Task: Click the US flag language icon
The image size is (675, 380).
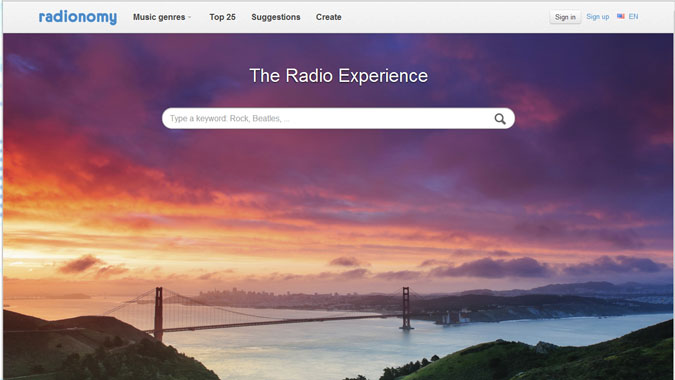Action: (620, 16)
